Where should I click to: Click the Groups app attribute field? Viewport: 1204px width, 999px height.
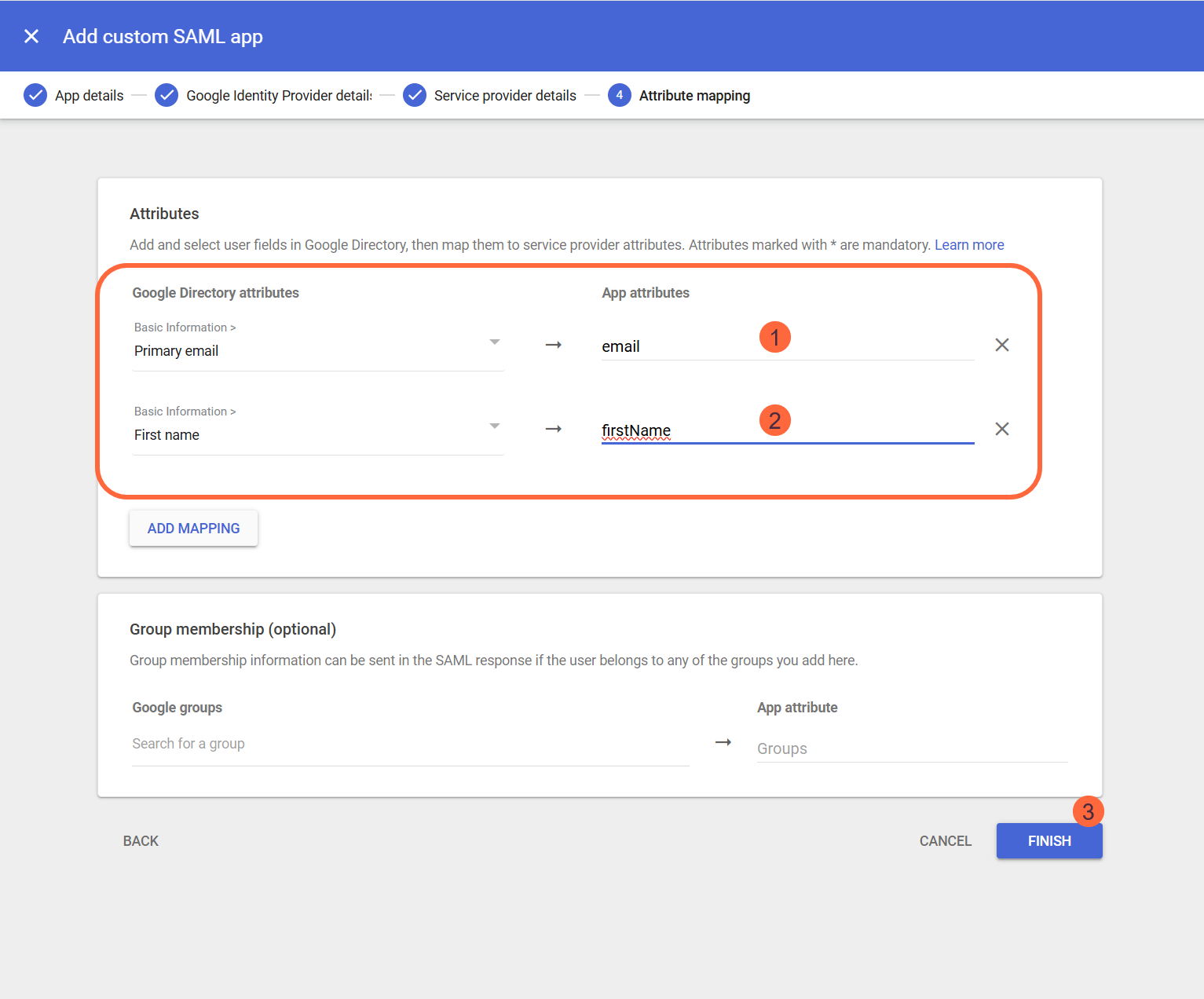click(864, 748)
